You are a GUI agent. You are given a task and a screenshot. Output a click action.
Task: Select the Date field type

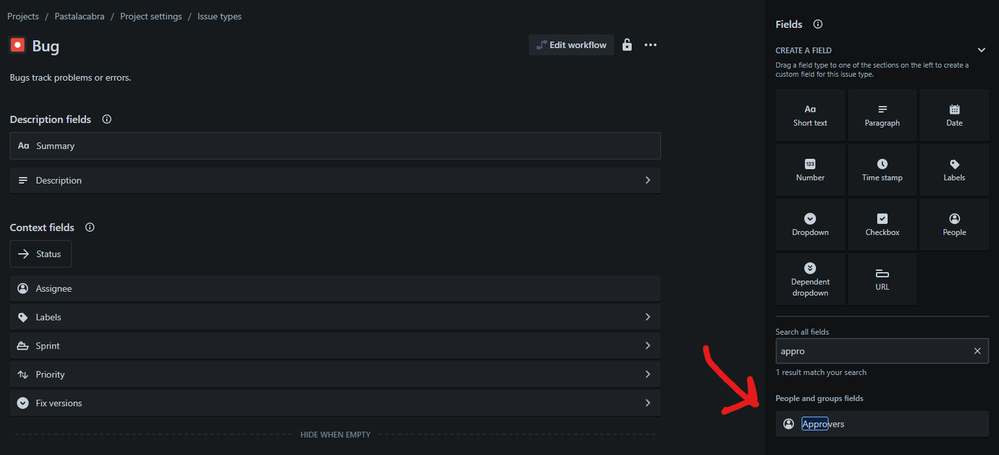pos(954,115)
